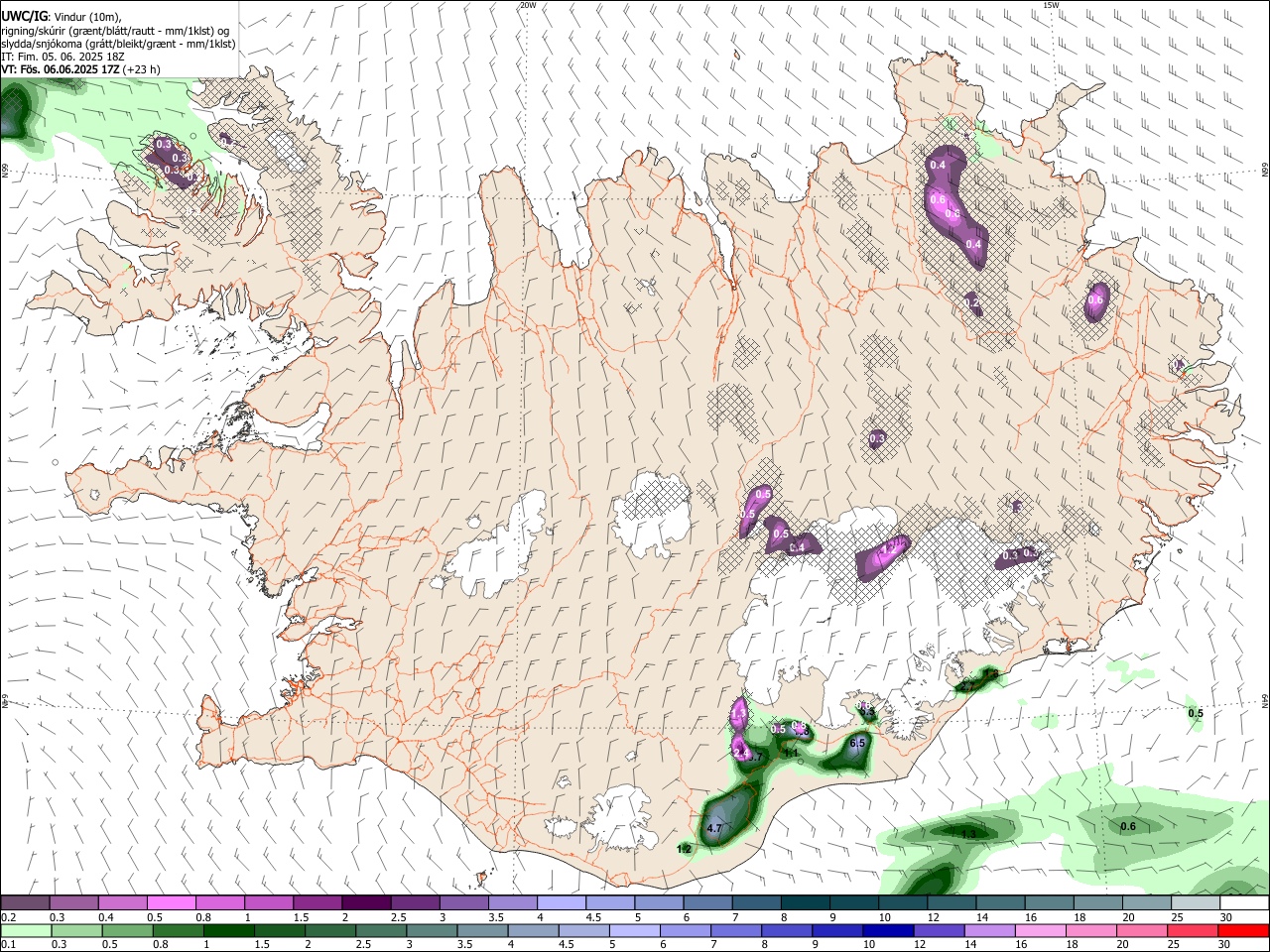Click the 'IT: Fim. 05. 06. 2025 18Z' line
Screen dimensions: 1270x952
click(x=62, y=57)
